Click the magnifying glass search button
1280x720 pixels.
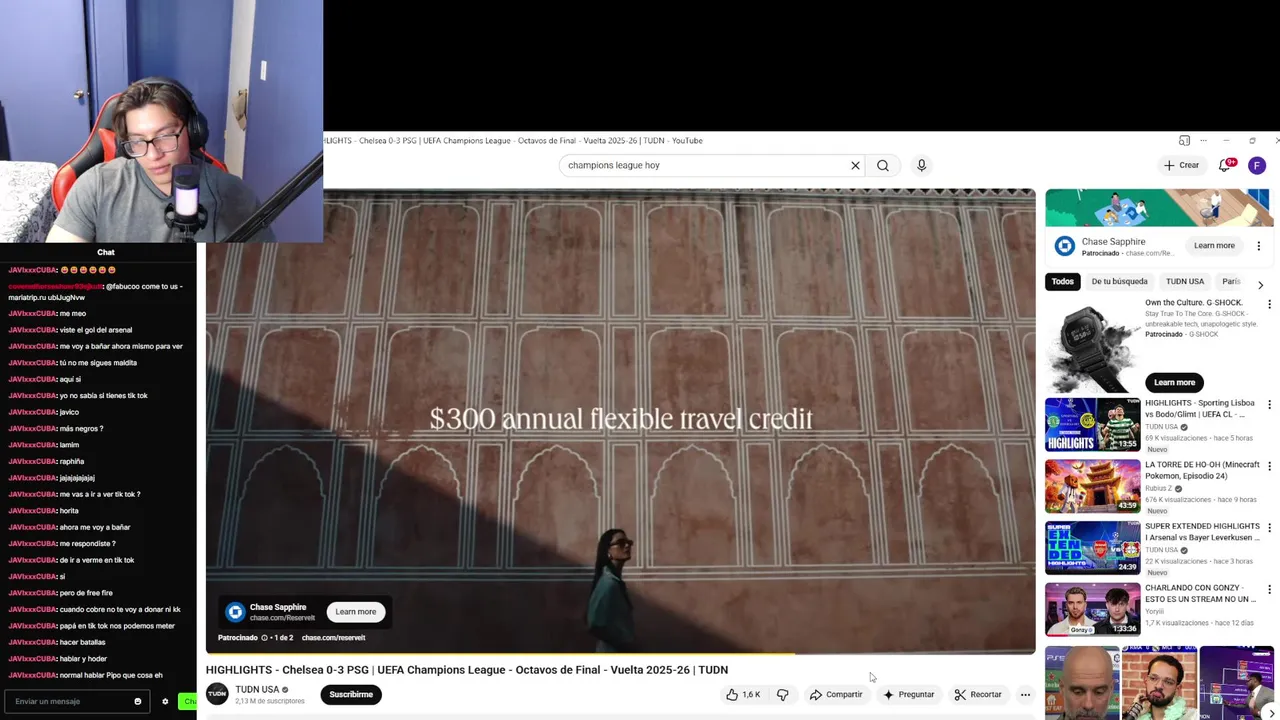click(x=883, y=166)
